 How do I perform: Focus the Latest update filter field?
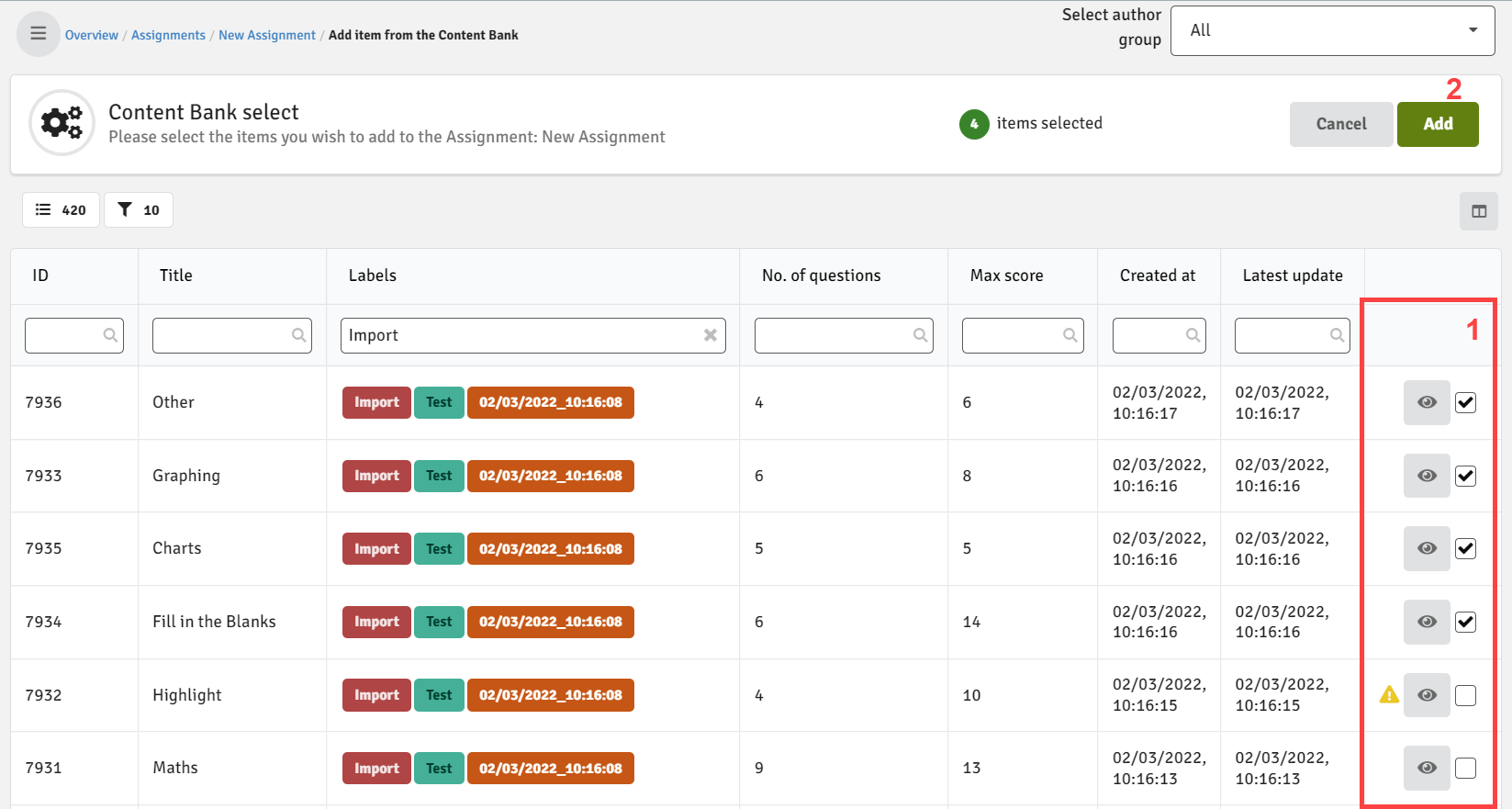[x=1293, y=335]
